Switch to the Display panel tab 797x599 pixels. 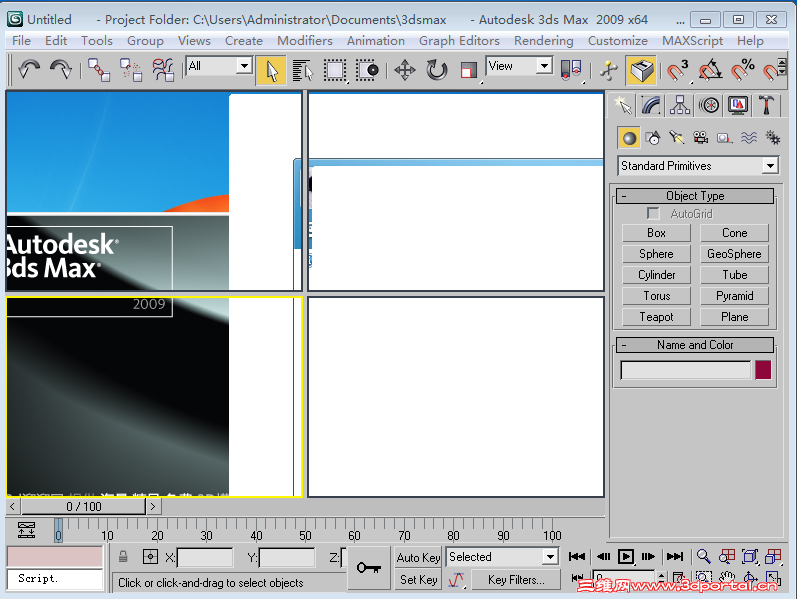click(738, 105)
